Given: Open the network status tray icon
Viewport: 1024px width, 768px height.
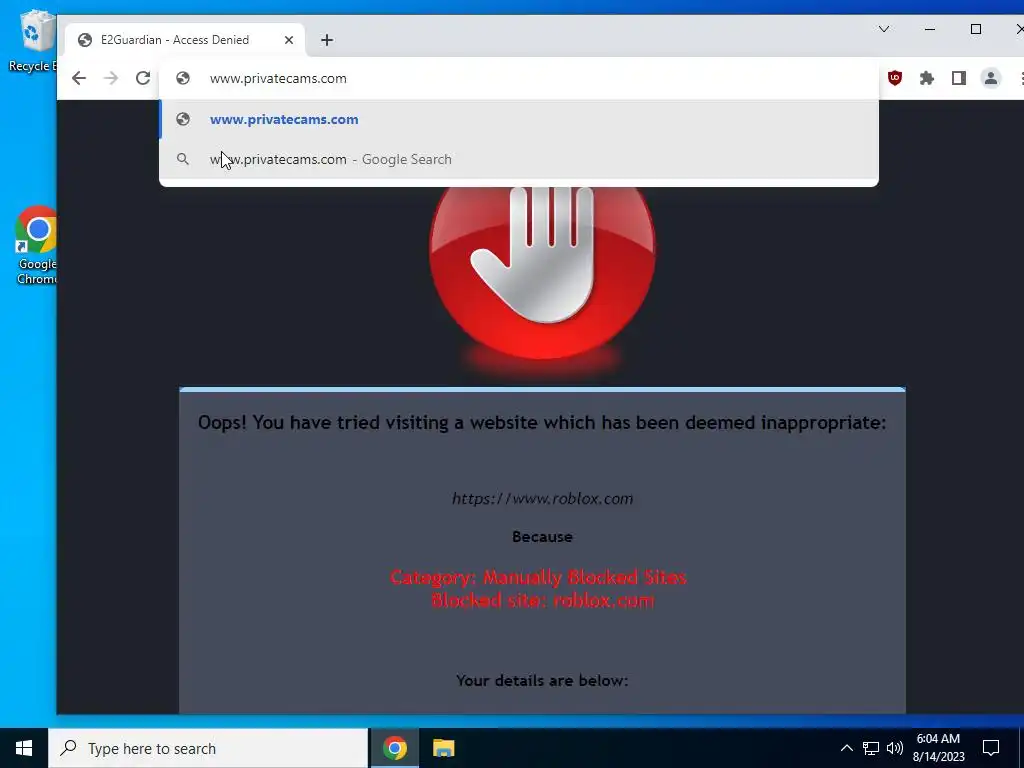Looking at the screenshot, I should point(871,748).
